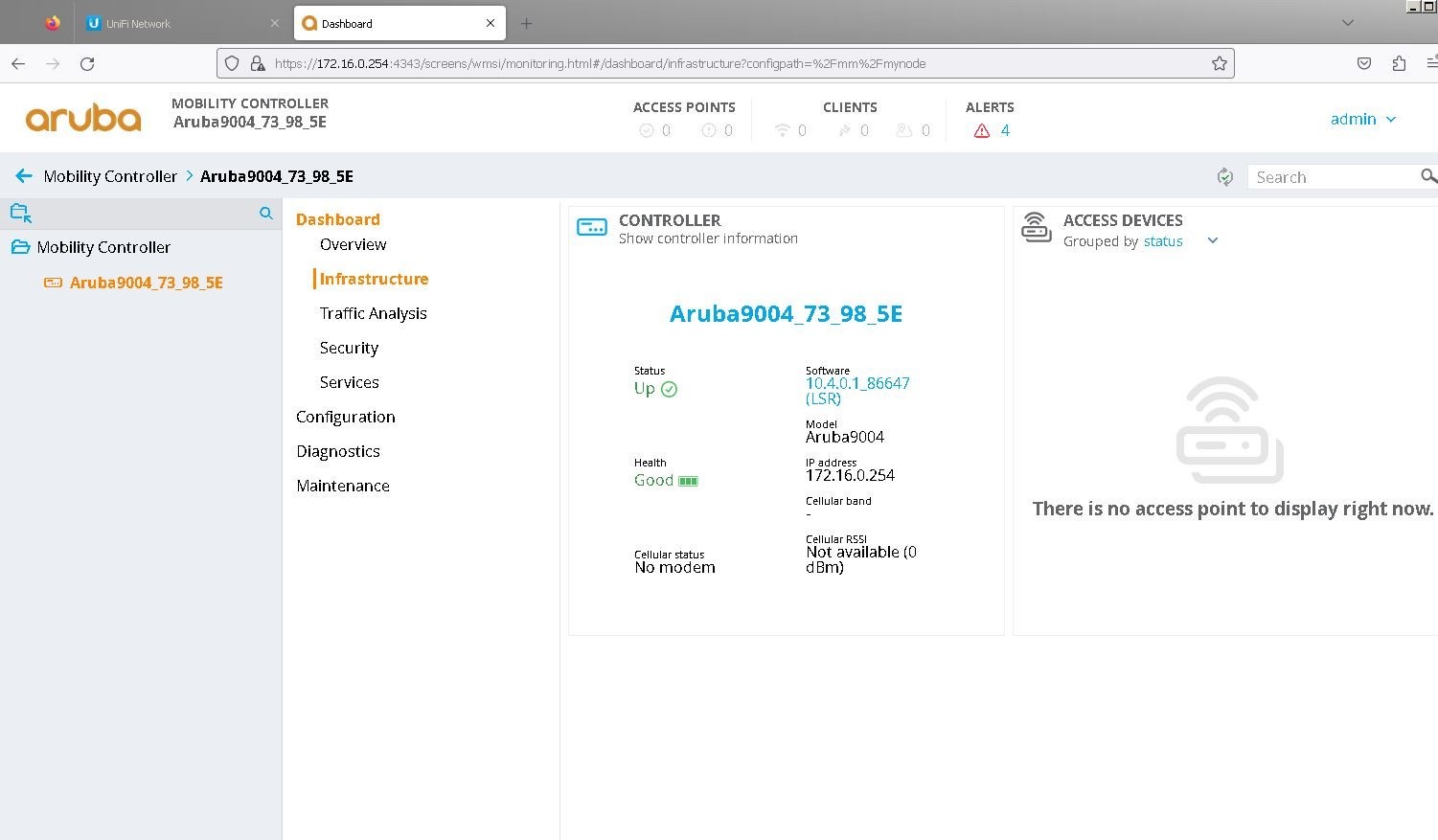Open the Overview dashboard page

point(353,244)
